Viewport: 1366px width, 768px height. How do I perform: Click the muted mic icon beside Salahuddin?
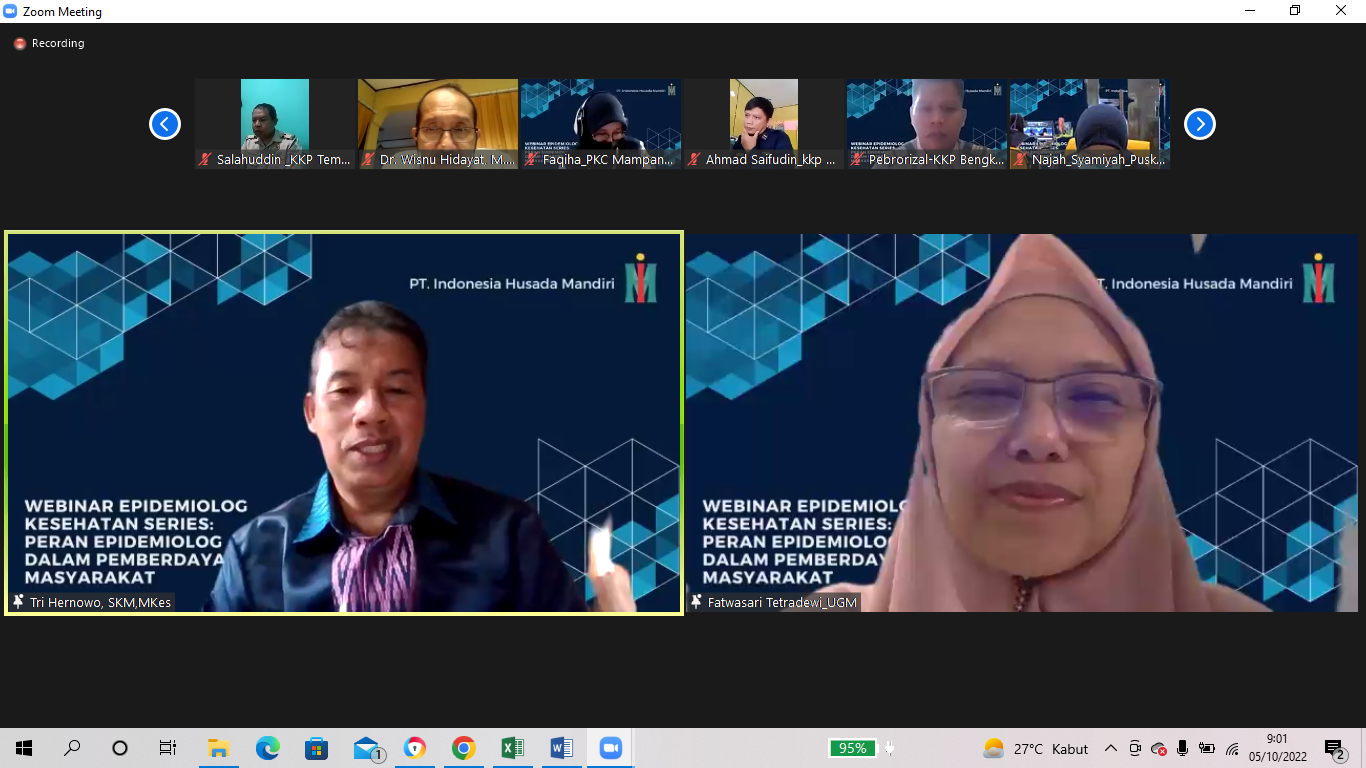[x=205, y=160]
